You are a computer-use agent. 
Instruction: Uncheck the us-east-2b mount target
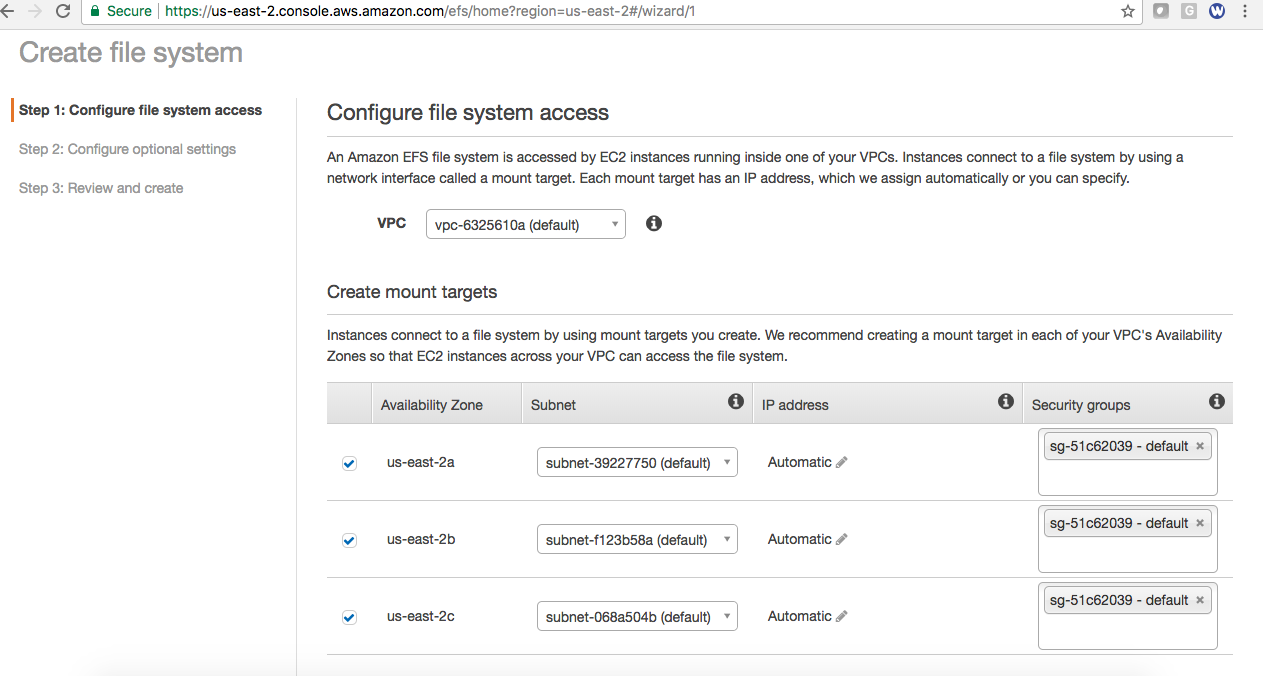click(349, 540)
